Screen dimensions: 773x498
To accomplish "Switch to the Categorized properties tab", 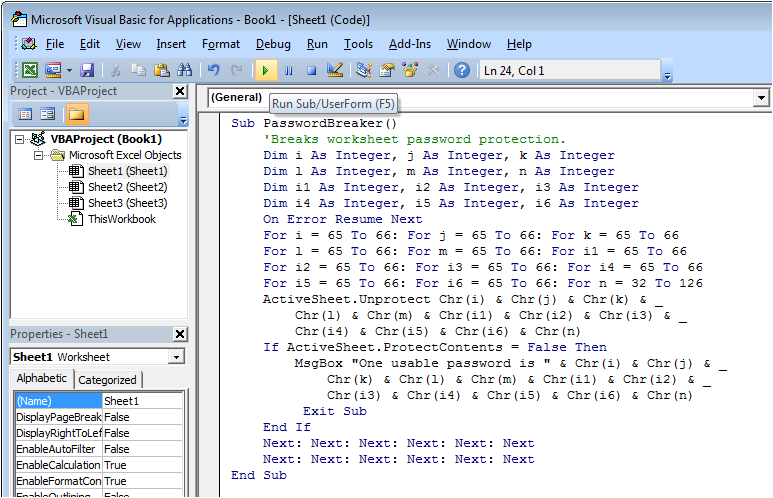I will pyautogui.click(x=107, y=380).
